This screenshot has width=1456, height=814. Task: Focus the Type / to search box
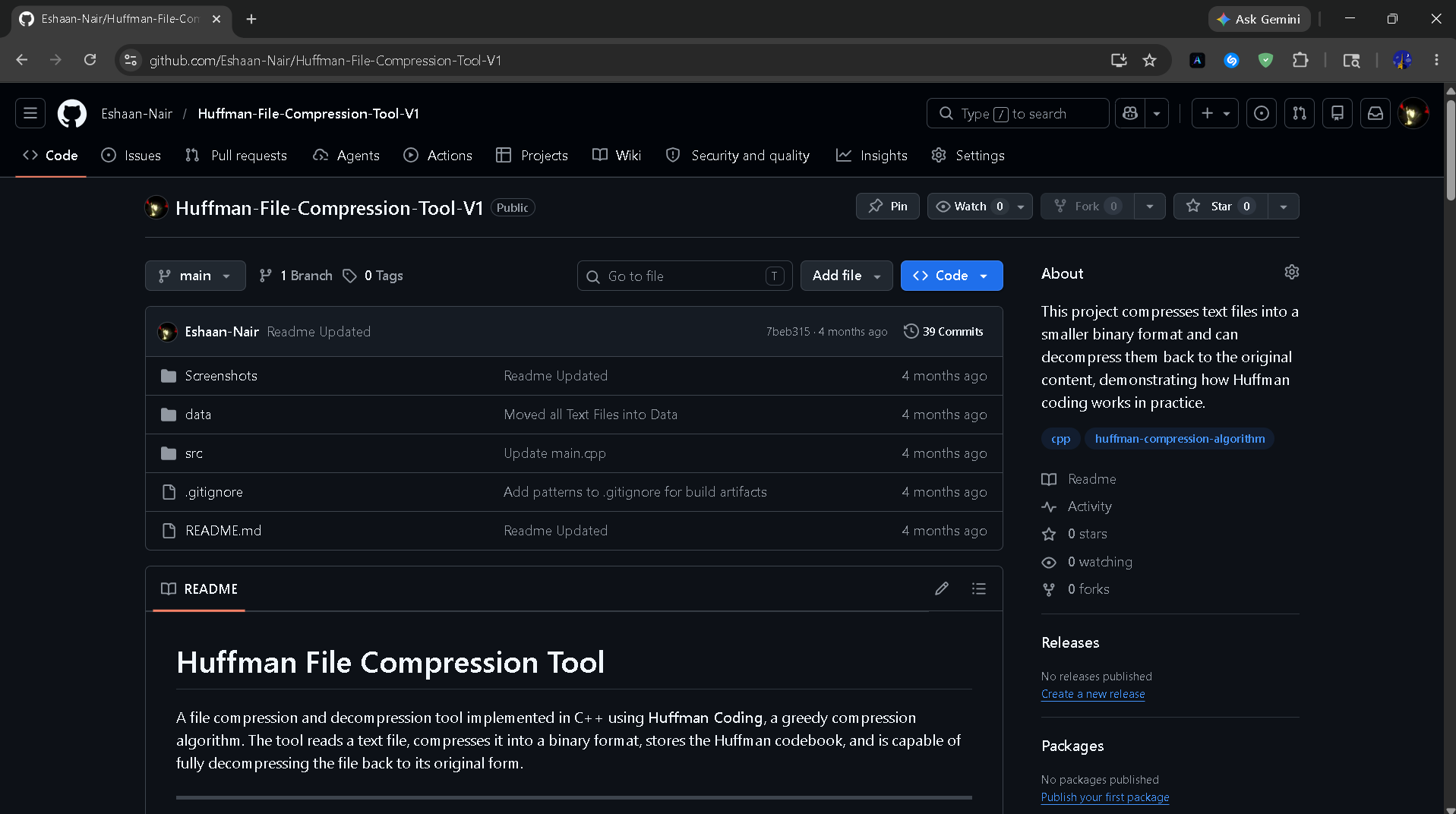click(x=1018, y=113)
